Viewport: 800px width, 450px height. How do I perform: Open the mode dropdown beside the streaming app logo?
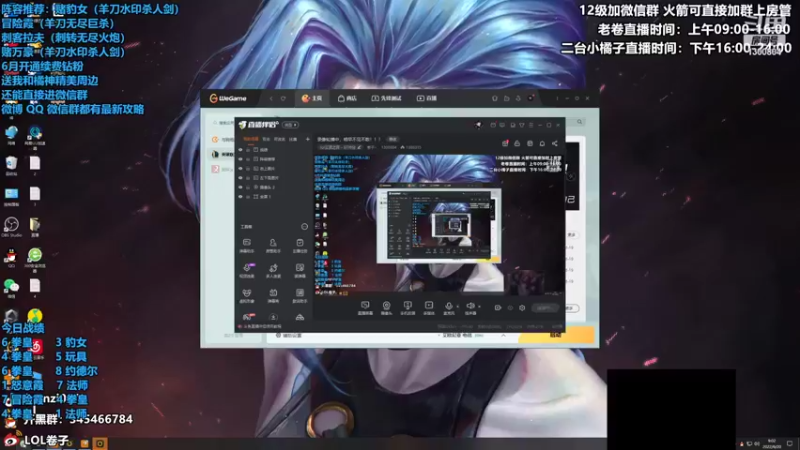(290, 125)
